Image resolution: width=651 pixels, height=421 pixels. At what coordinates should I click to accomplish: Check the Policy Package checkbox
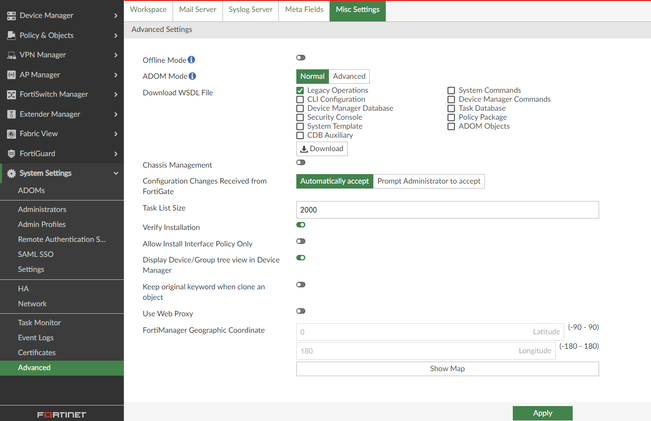[451, 117]
